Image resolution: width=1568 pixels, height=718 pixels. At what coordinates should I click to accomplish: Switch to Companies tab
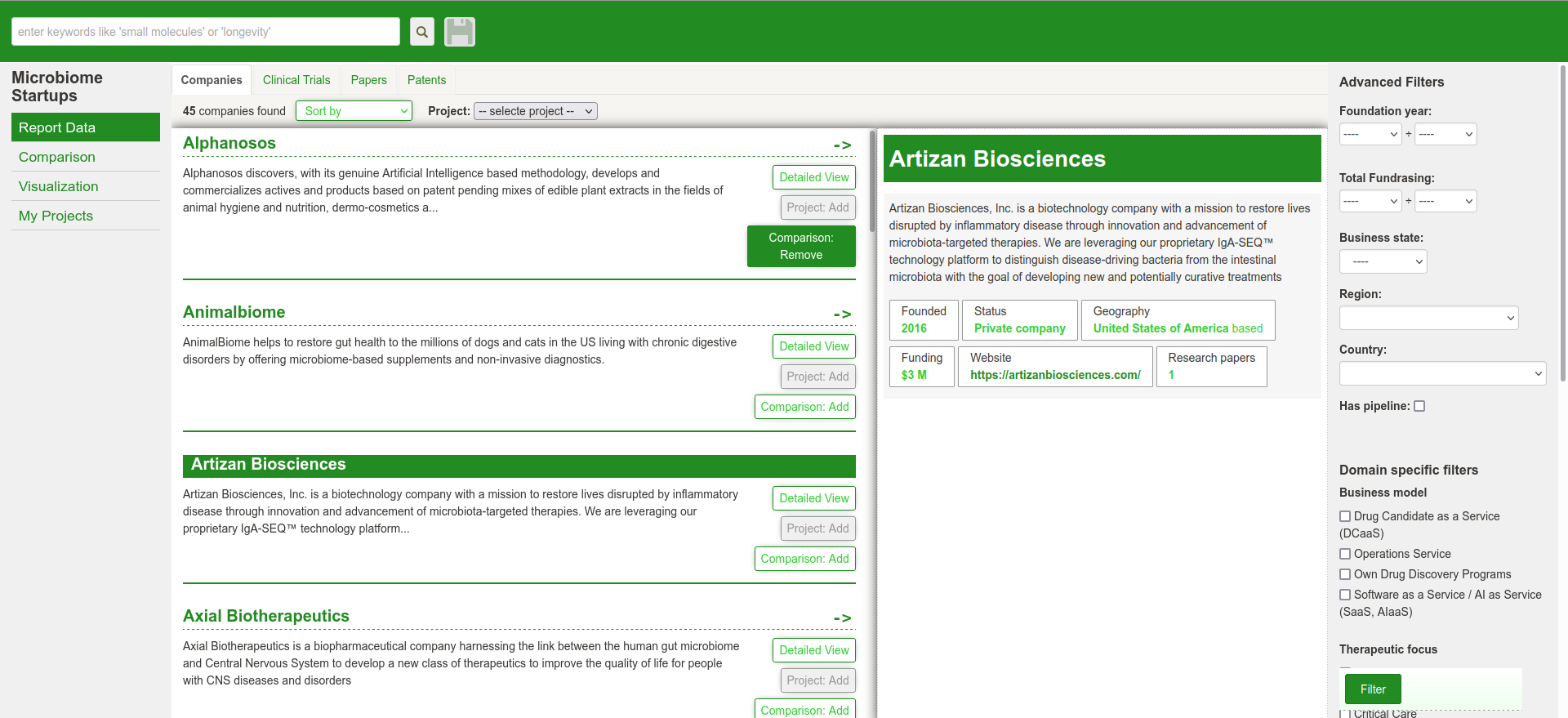212,80
